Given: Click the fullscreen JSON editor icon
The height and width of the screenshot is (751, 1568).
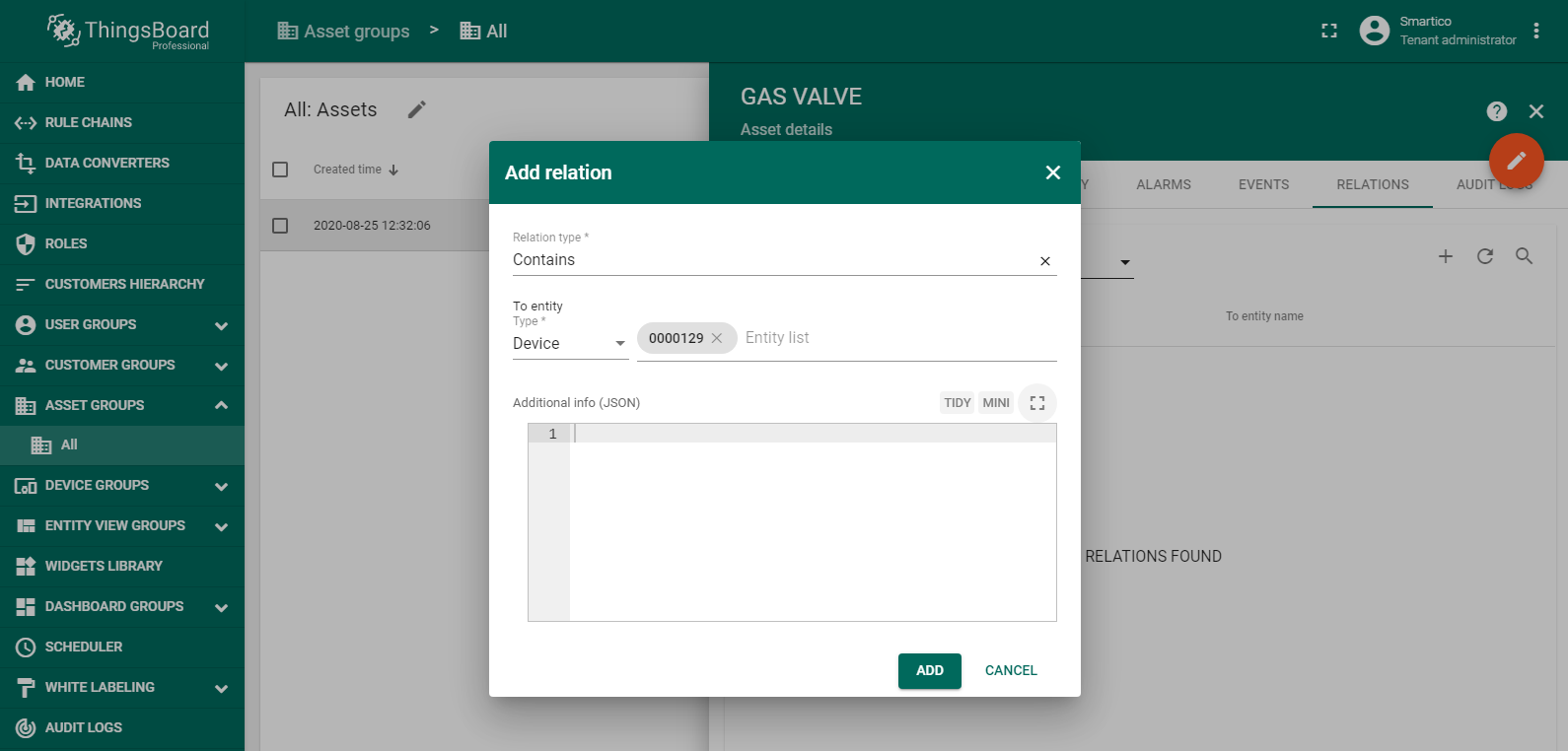Looking at the screenshot, I should pos(1036,403).
